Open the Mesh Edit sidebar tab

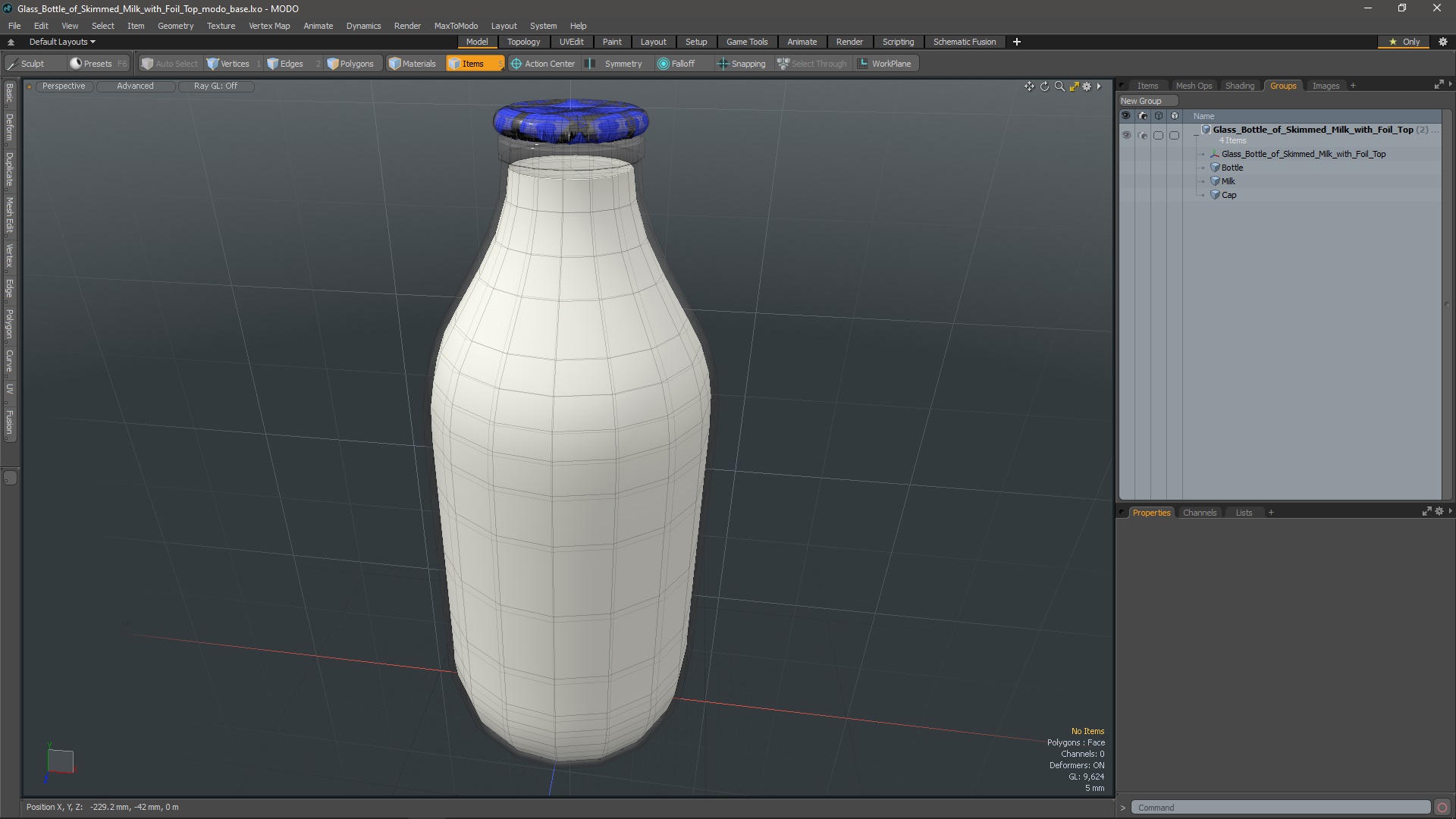pyautogui.click(x=9, y=215)
